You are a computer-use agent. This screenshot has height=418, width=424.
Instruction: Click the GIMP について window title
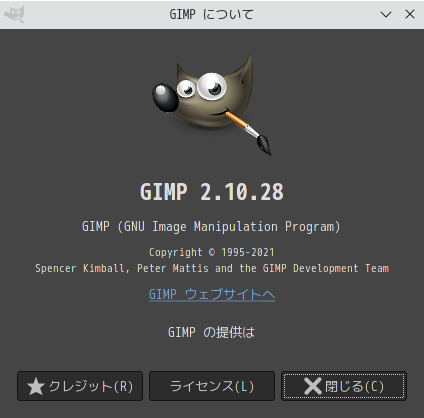[x=211, y=14]
